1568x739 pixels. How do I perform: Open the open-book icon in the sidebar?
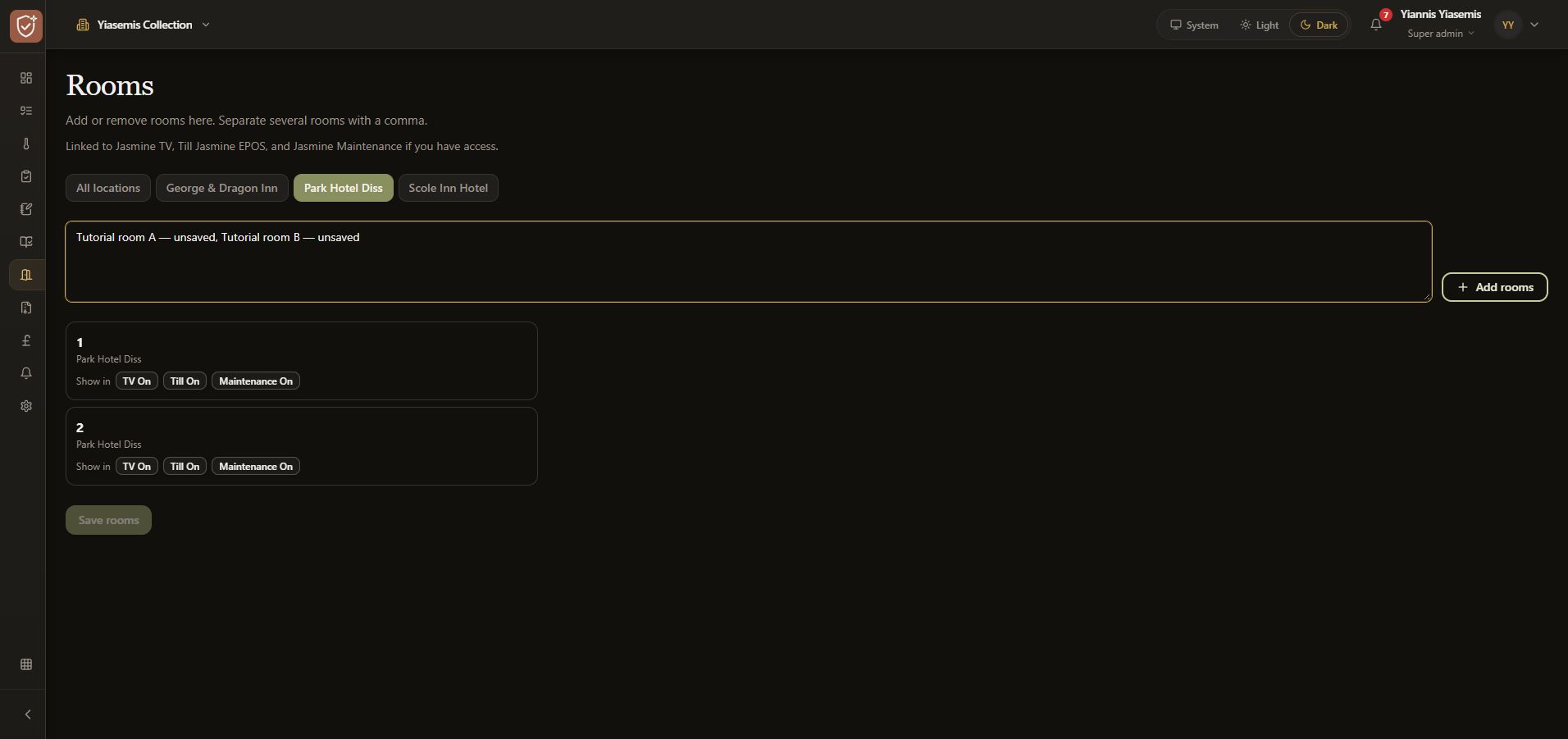click(26, 242)
